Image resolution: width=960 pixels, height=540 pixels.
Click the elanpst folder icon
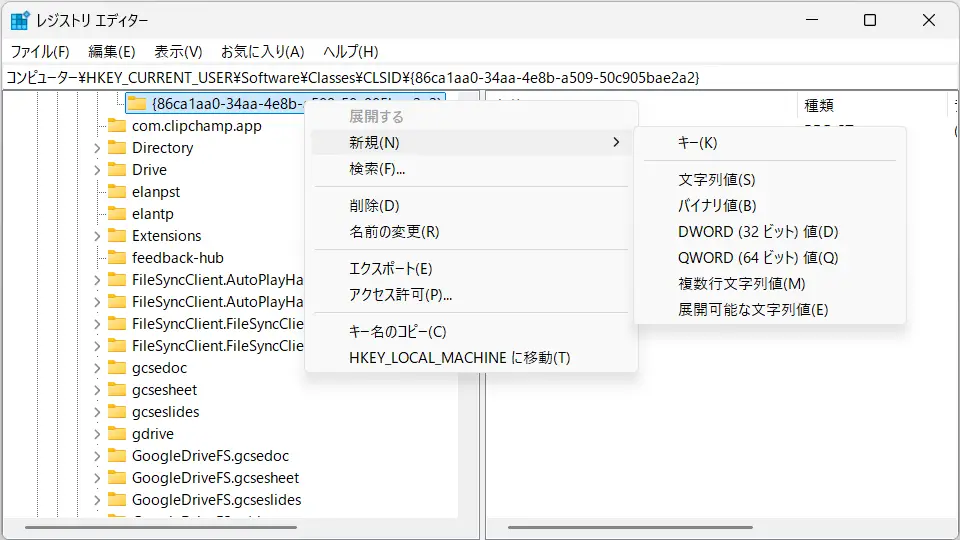click(117, 192)
